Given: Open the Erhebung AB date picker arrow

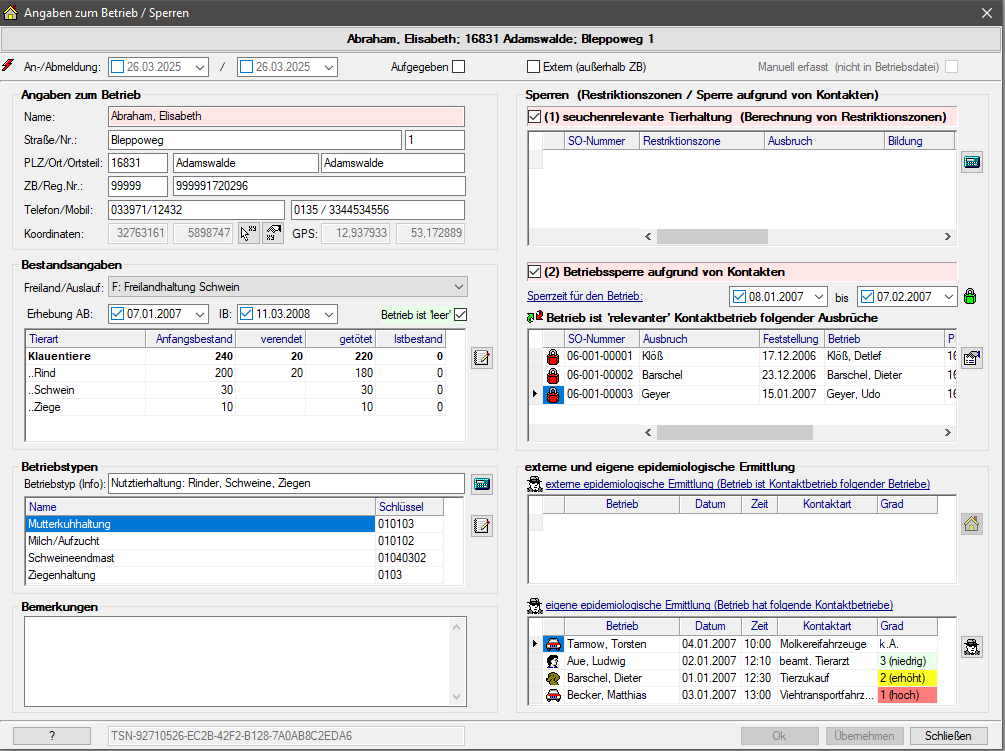Looking at the screenshot, I should pos(200,314).
